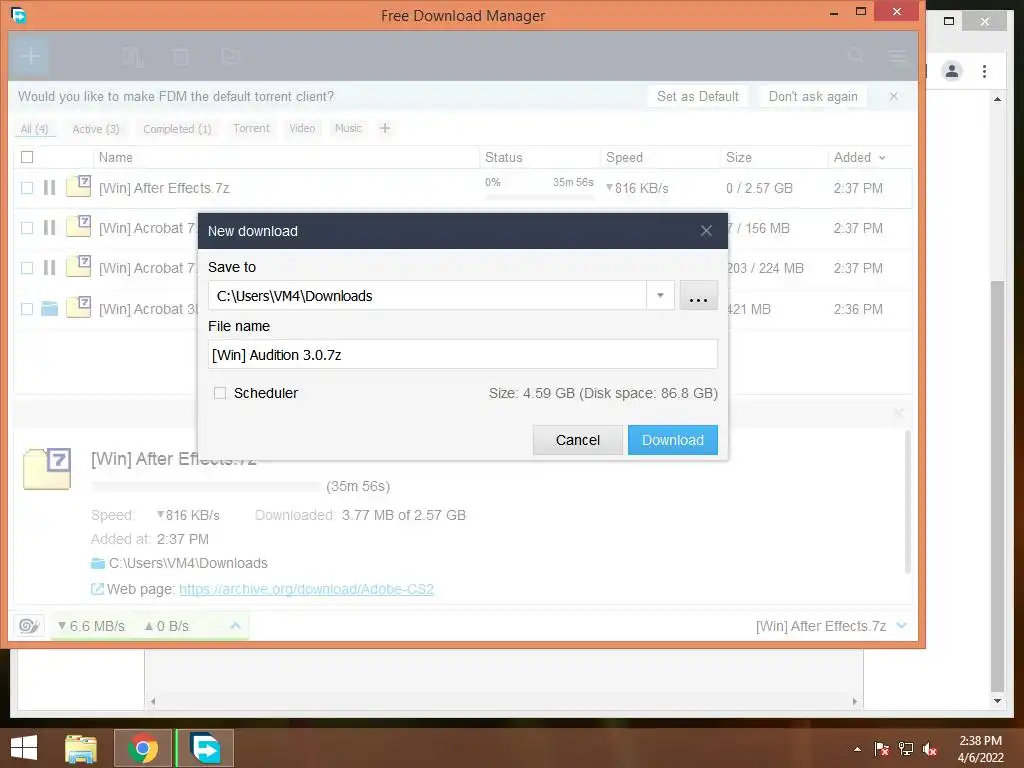The image size is (1024, 768).
Task: Click After Effects progress bar in list
Action: 539,197
